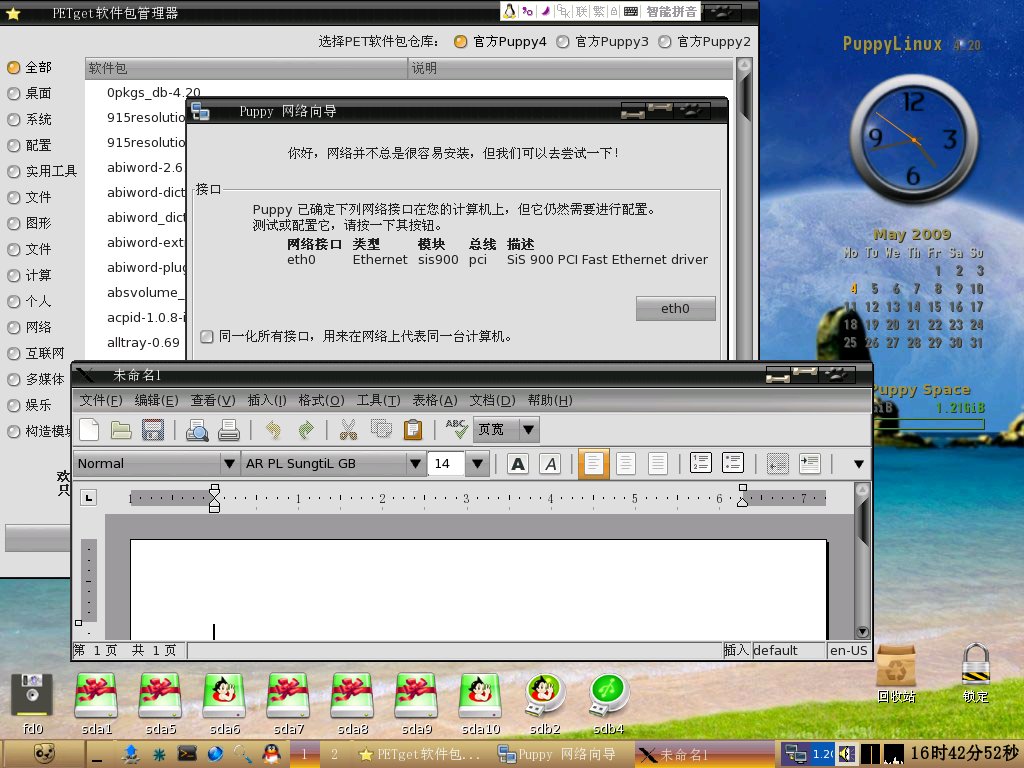
Task: Switch to virtual desktop 2
Action: pyautogui.click(x=334, y=754)
